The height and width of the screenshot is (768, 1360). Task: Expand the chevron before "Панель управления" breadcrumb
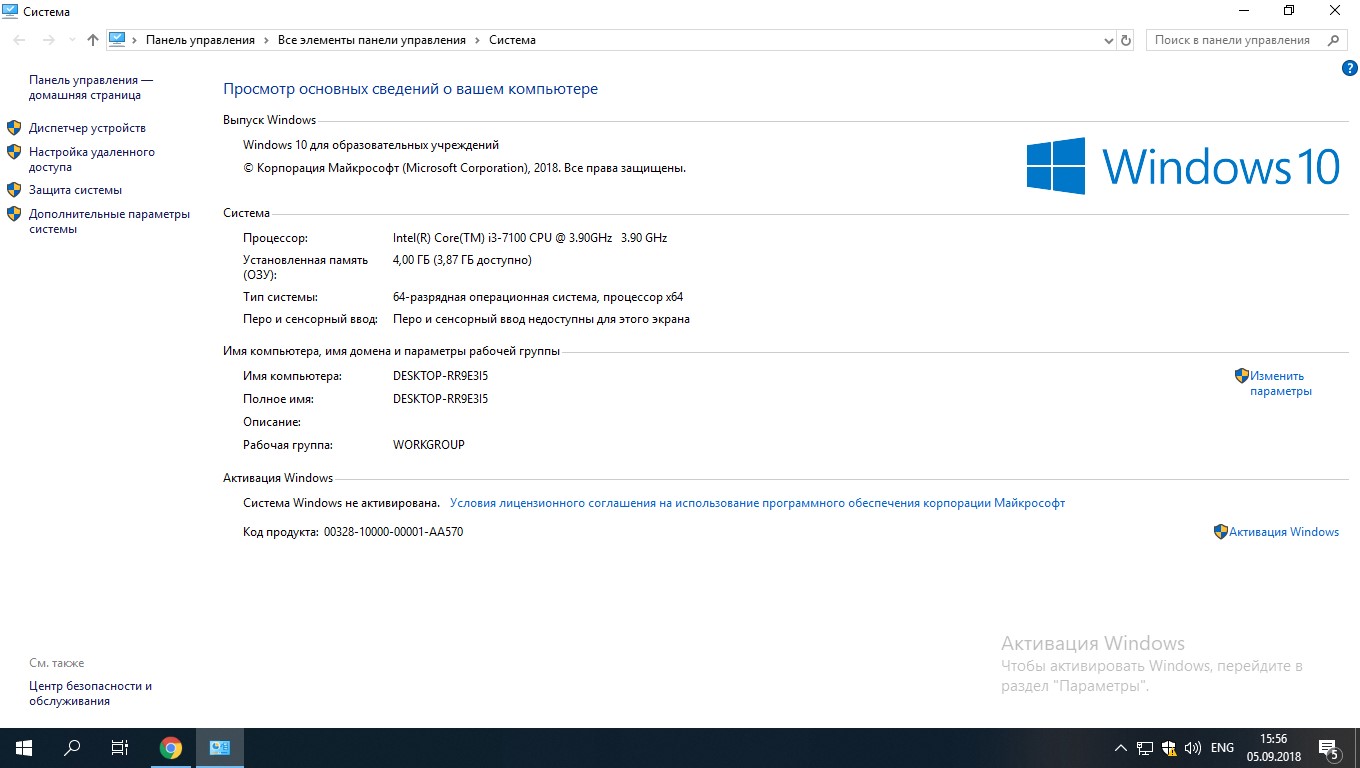point(135,40)
